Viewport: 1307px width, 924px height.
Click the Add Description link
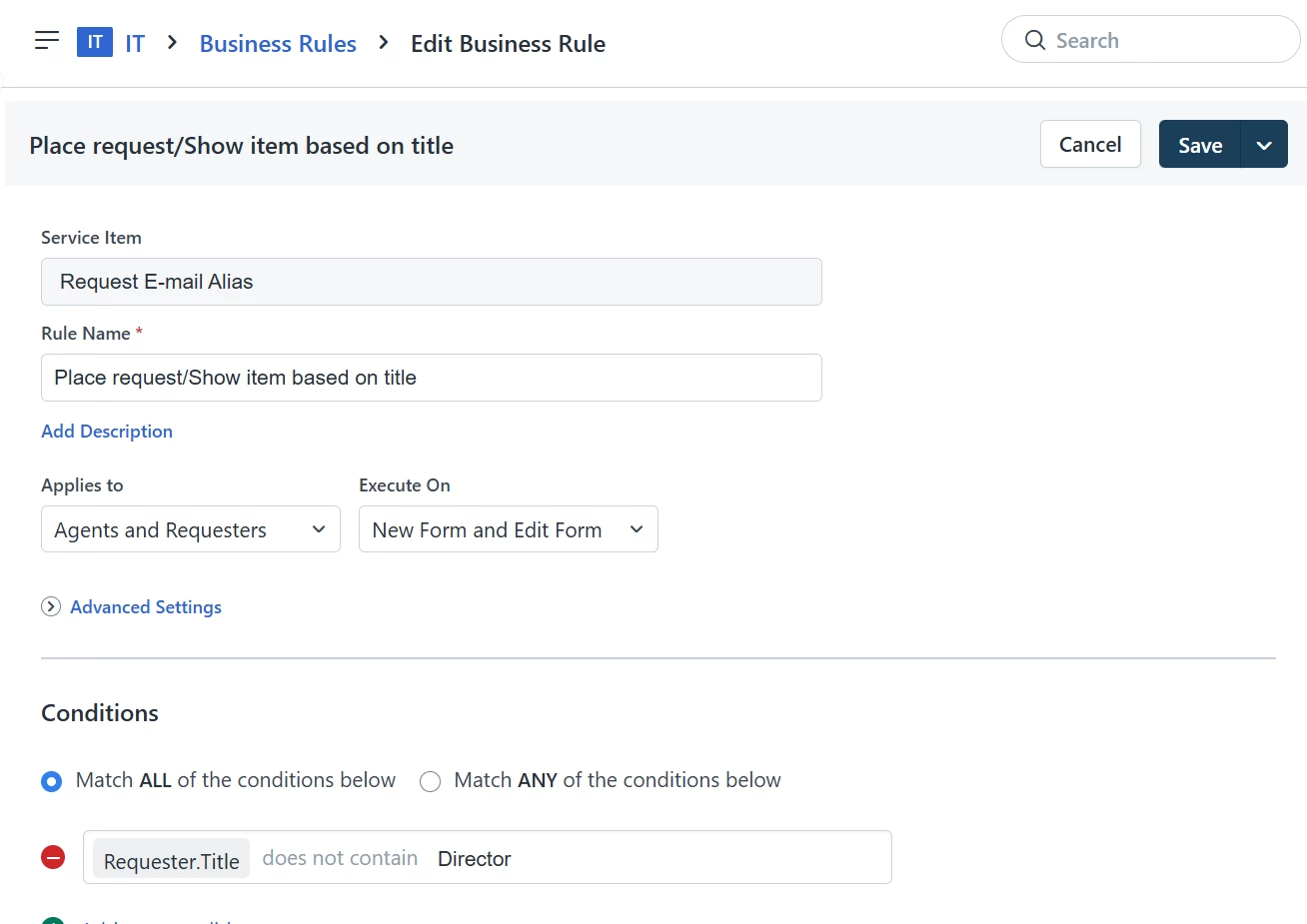tap(107, 432)
